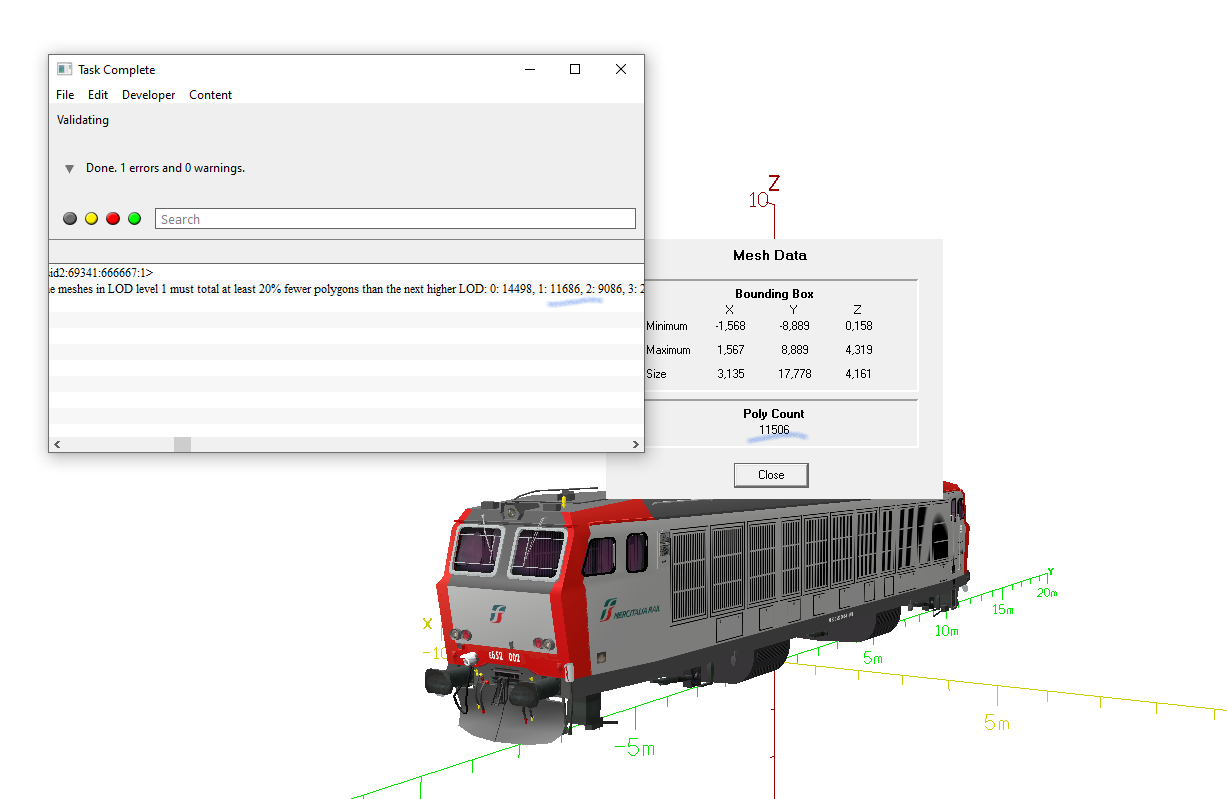This screenshot has height=799, width=1227.
Task: Minimize the Task Complete window
Action: (529, 69)
